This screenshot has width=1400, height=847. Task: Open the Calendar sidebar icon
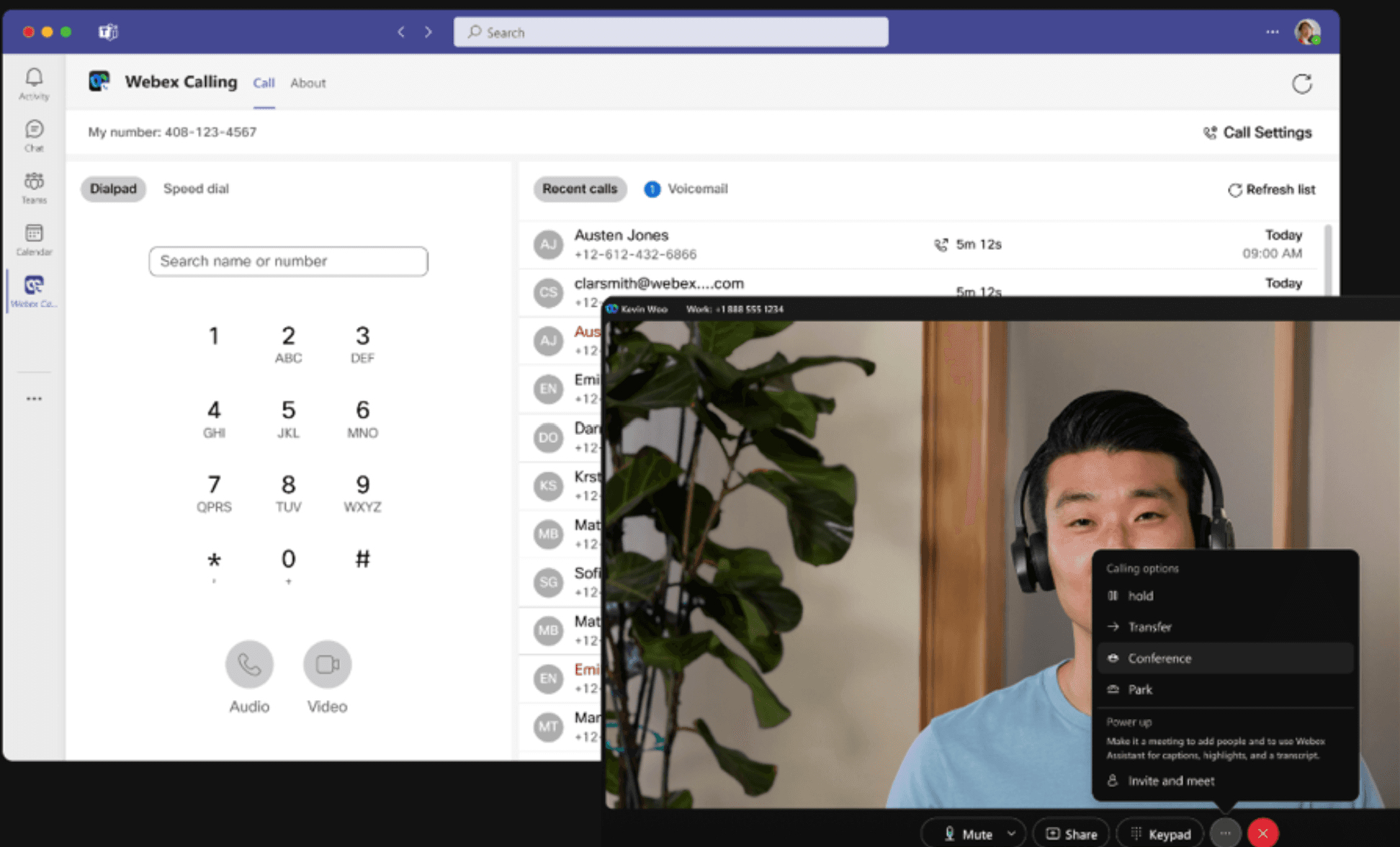[x=34, y=239]
